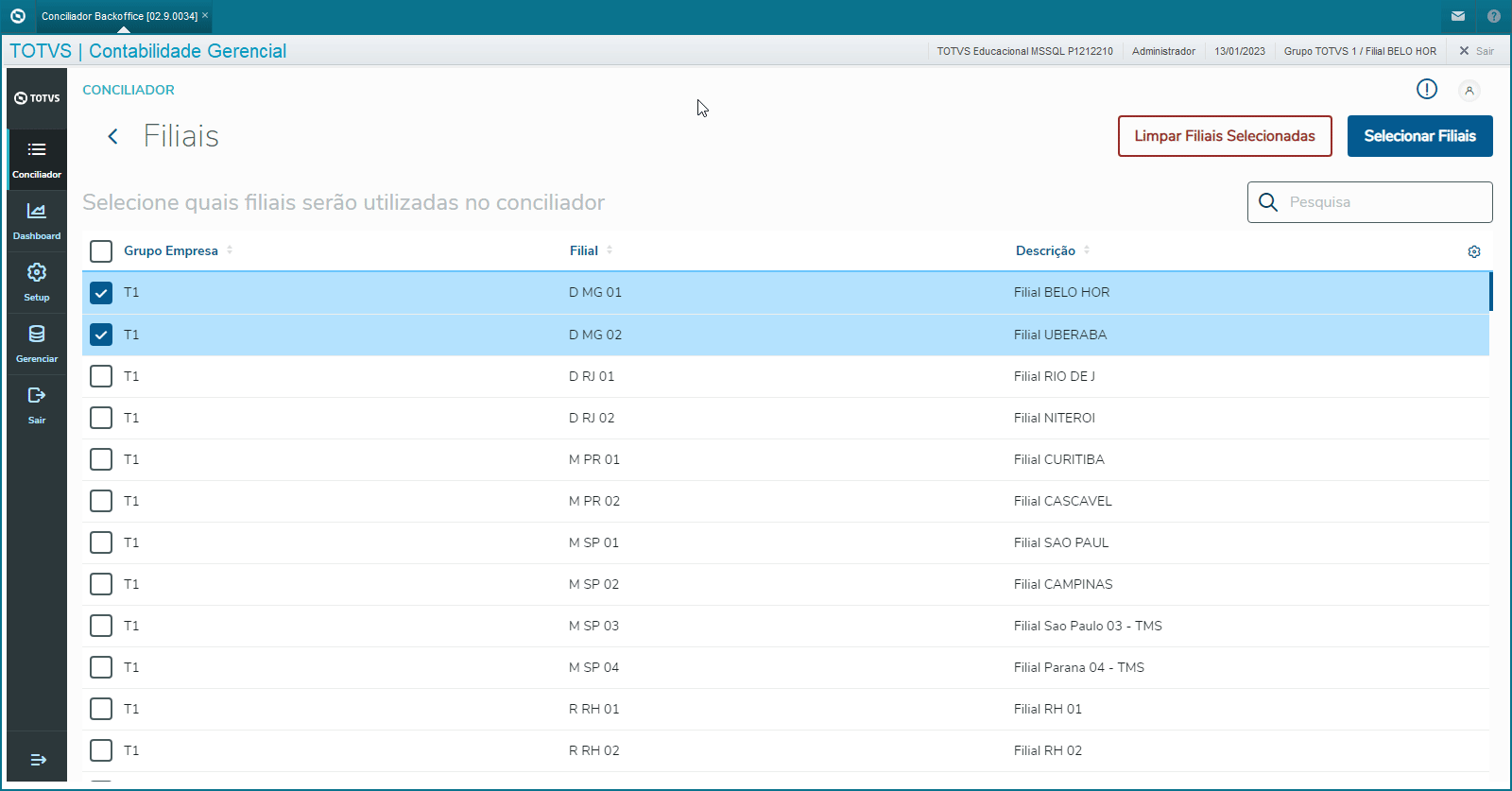The width and height of the screenshot is (1512, 791).
Task: Open the help question mark icon
Action: (x=1494, y=16)
